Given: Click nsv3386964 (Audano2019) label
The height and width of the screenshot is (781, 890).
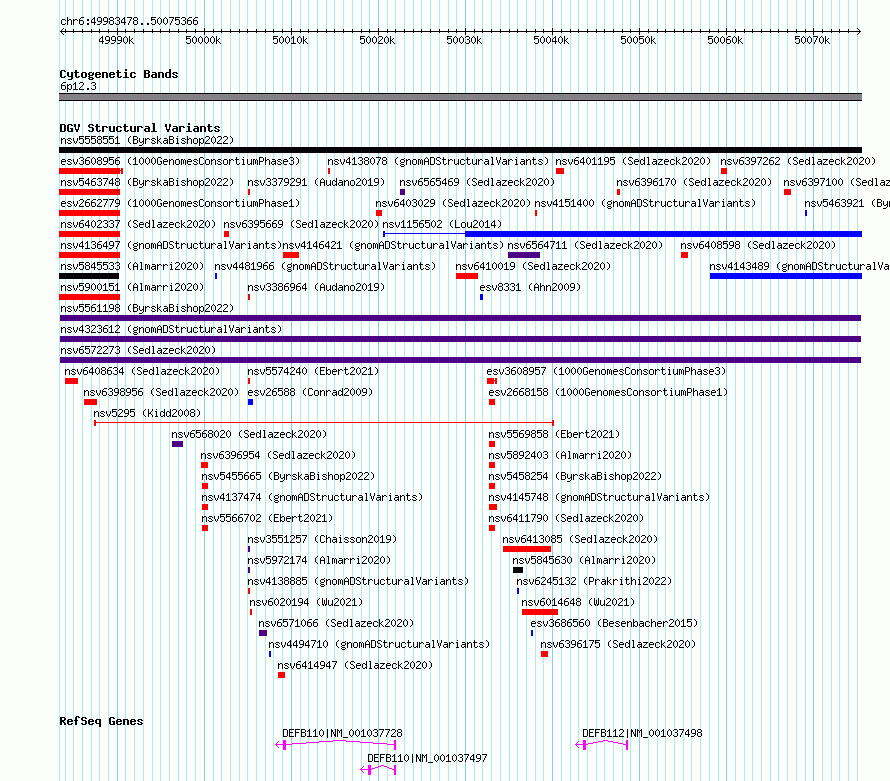Looking at the screenshot, I should click(316, 287).
